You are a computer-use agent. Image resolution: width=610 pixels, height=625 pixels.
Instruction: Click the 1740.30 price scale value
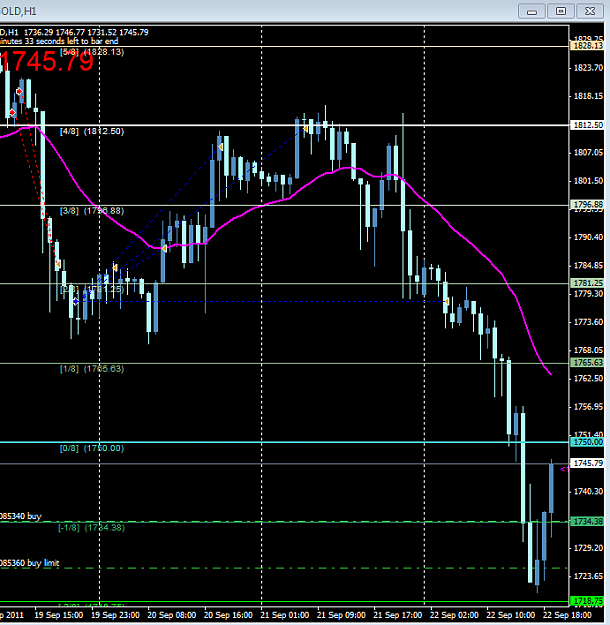tap(588, 491)
